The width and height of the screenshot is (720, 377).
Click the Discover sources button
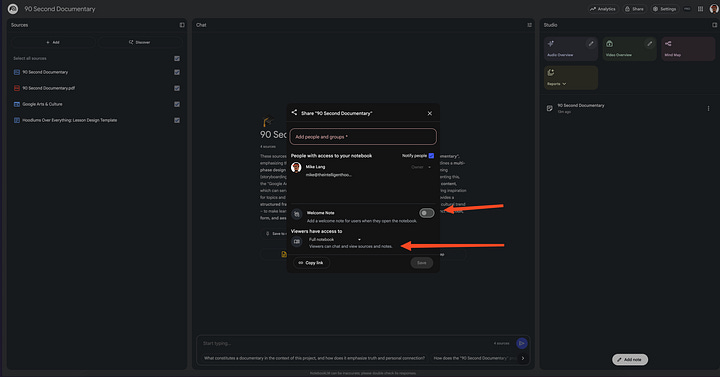pos(140,42)
